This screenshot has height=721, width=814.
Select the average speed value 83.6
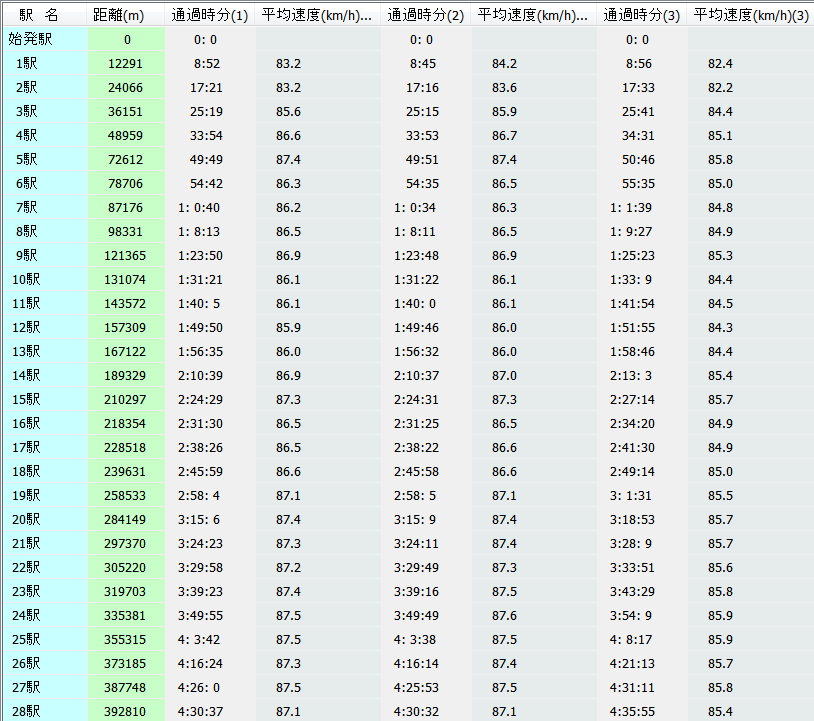point(505,87)
